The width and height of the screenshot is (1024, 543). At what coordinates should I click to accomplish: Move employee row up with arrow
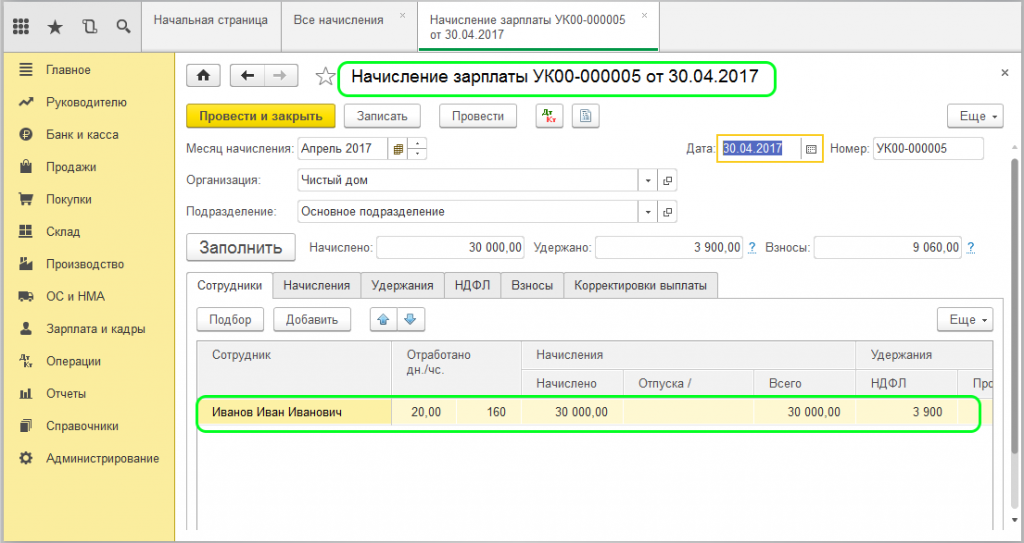[384, 319]
